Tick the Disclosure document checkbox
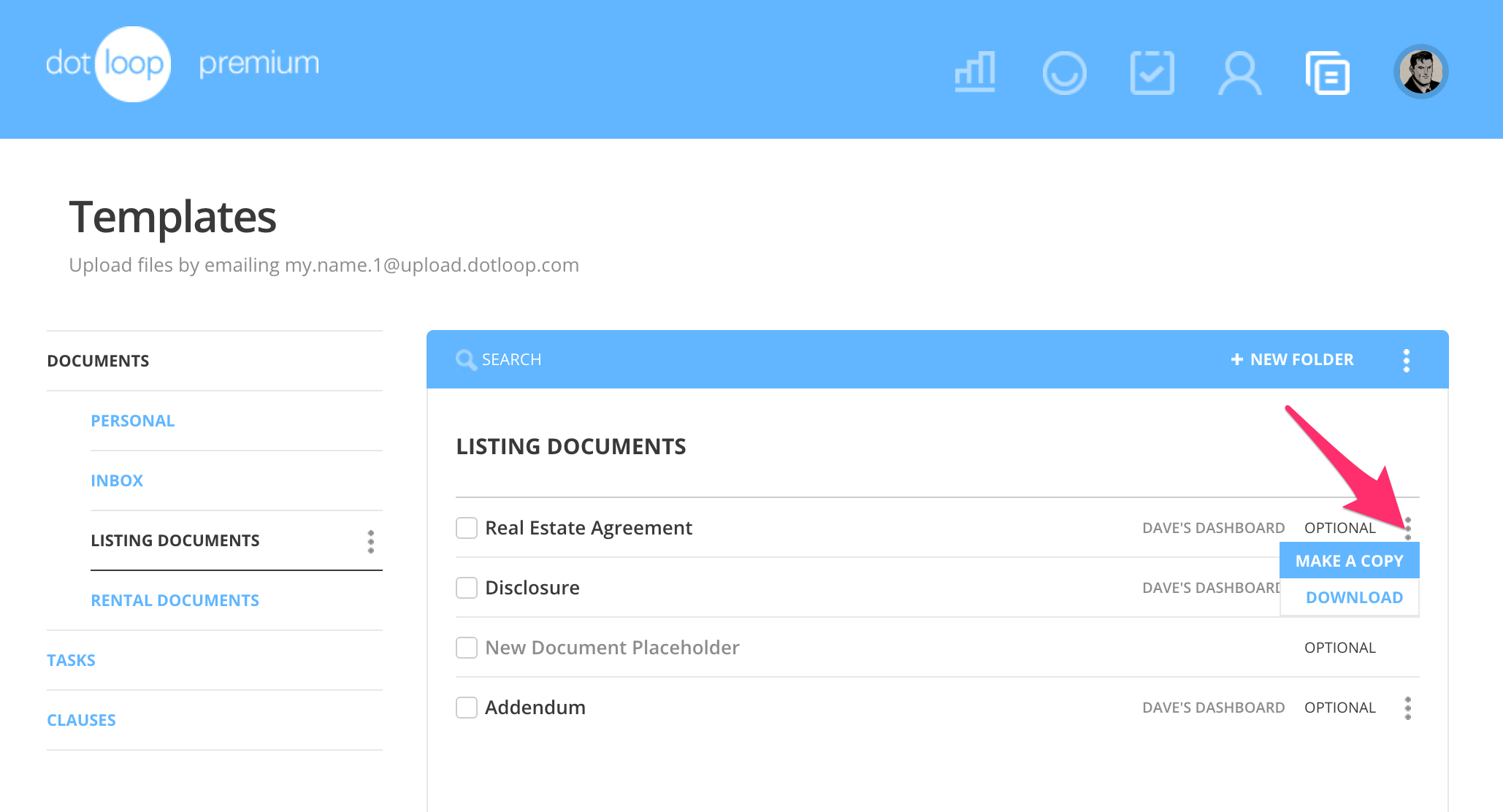Image resolution: width=1503 pixels, height=812 pixels. (467, 588)
